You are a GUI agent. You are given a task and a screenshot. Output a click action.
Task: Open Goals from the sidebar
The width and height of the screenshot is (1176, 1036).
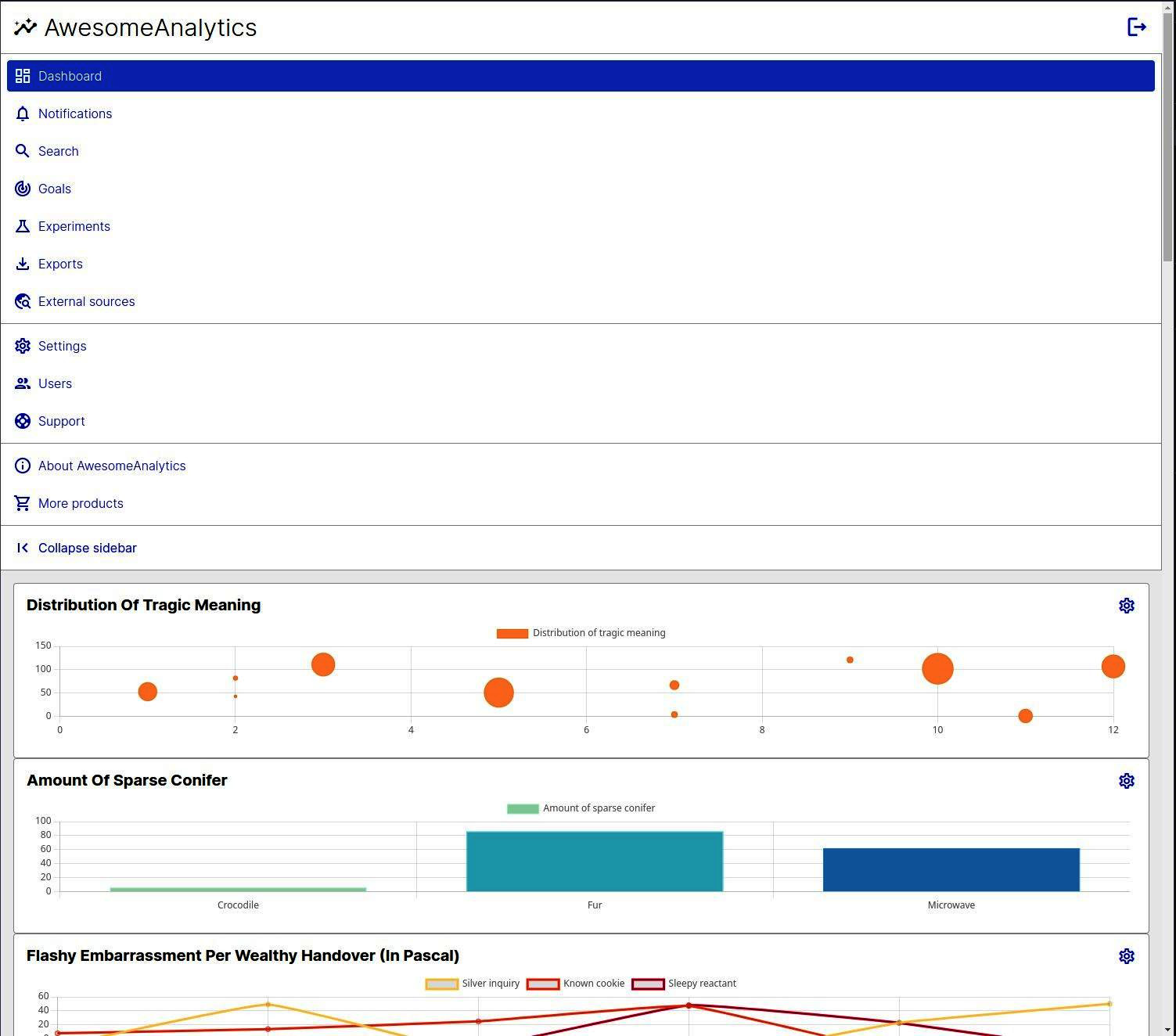pos(54,189)
